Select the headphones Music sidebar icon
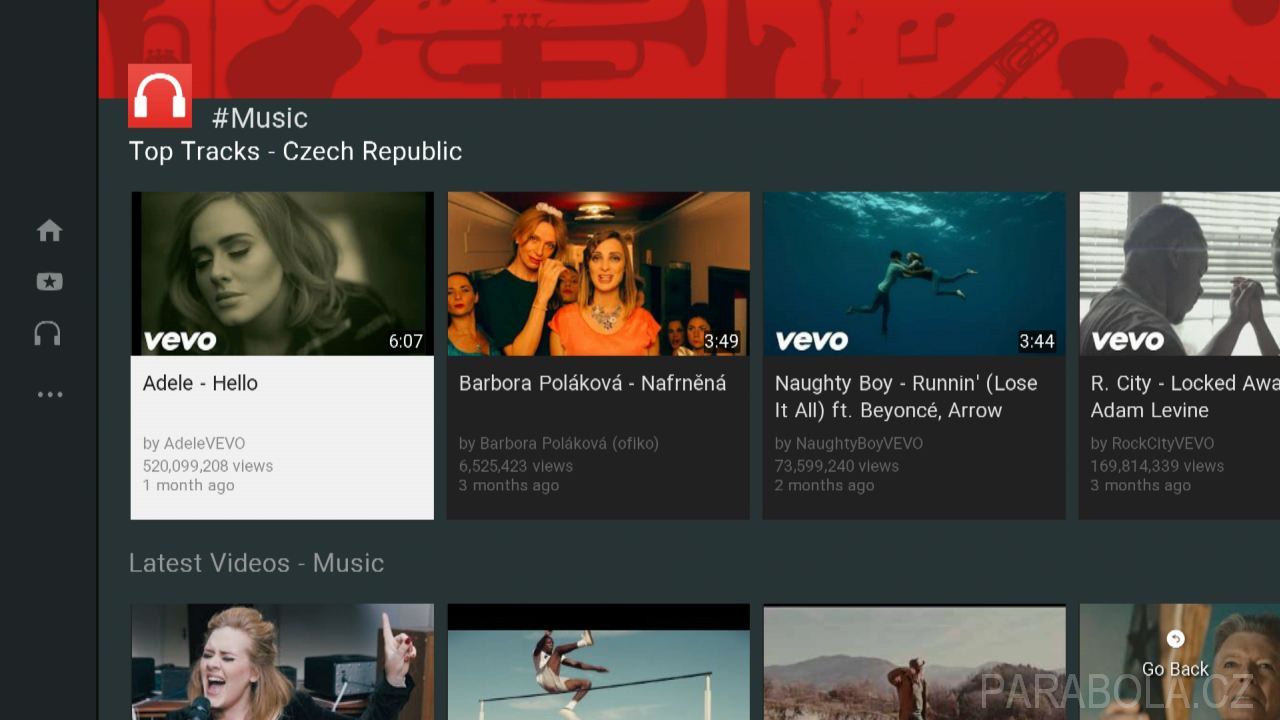 pos(48,334)
